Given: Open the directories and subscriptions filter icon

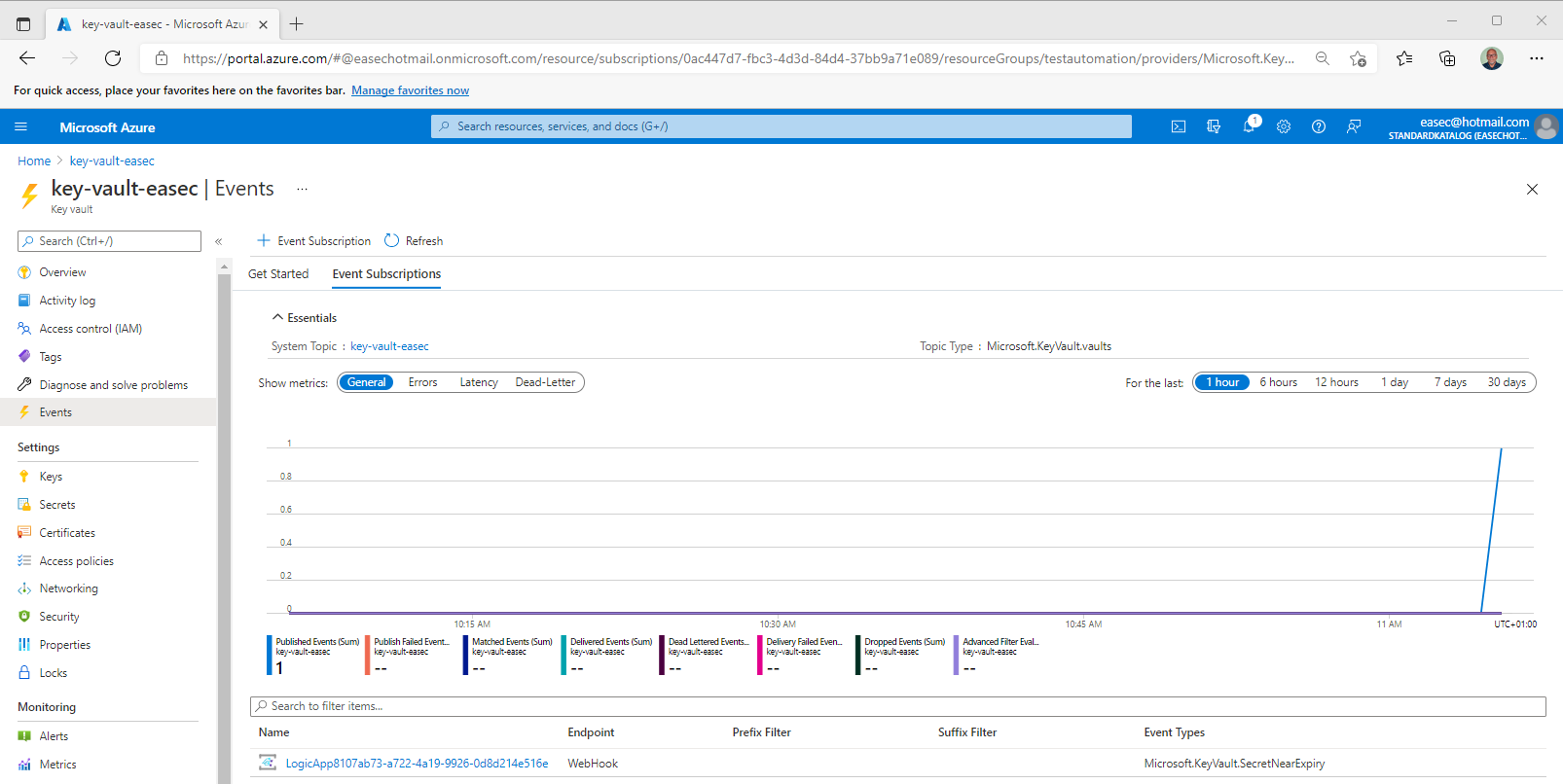Looking at the screenshot, I should (1214, 126).
